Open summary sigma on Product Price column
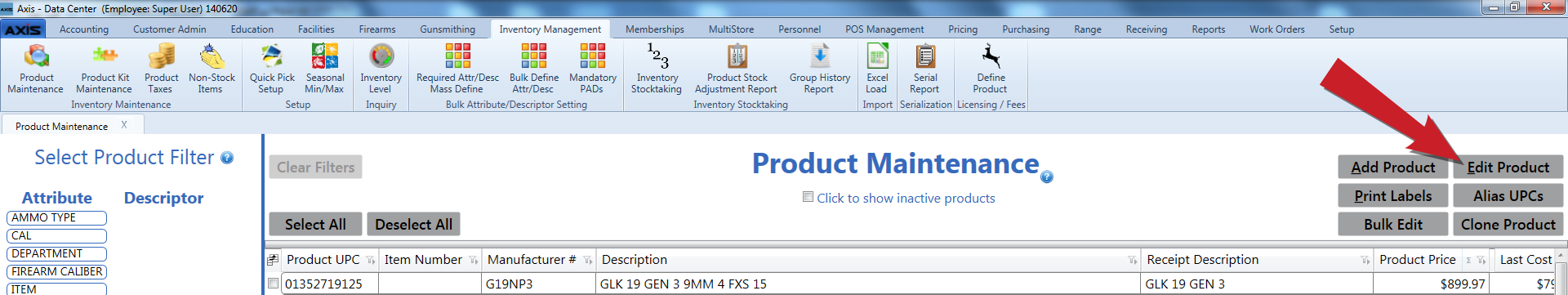The height and width of the screenshot is (295, 1568). point(1468,261)
